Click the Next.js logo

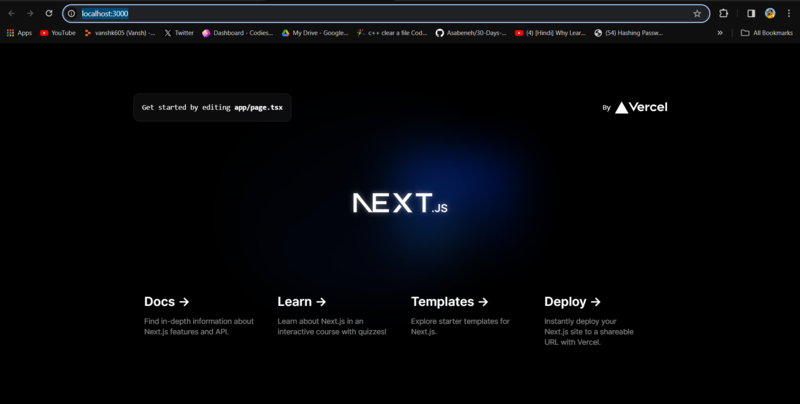point(400,203)
